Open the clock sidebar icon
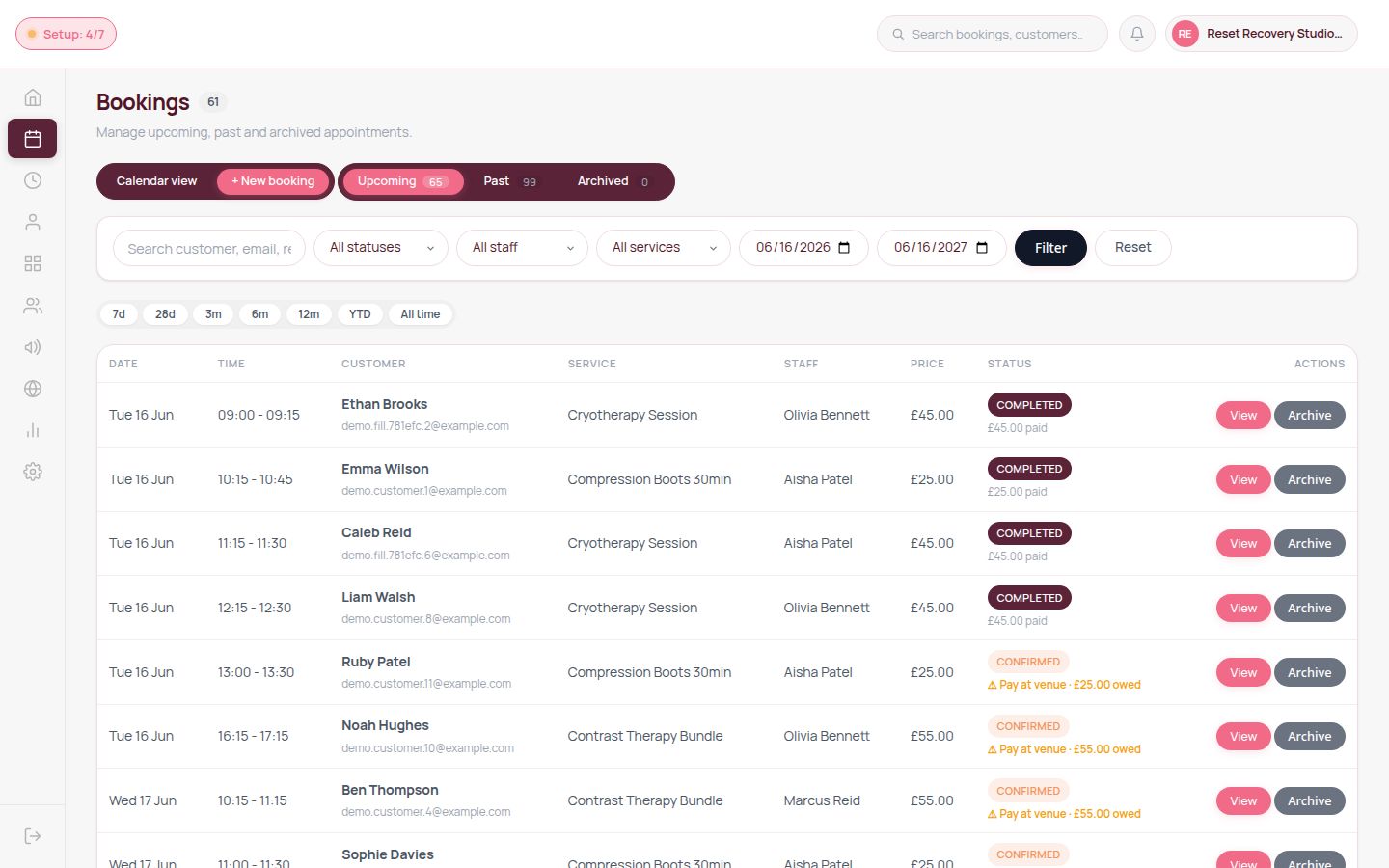1389x868 pixels. pyautogui.click(x=33, y=180)
